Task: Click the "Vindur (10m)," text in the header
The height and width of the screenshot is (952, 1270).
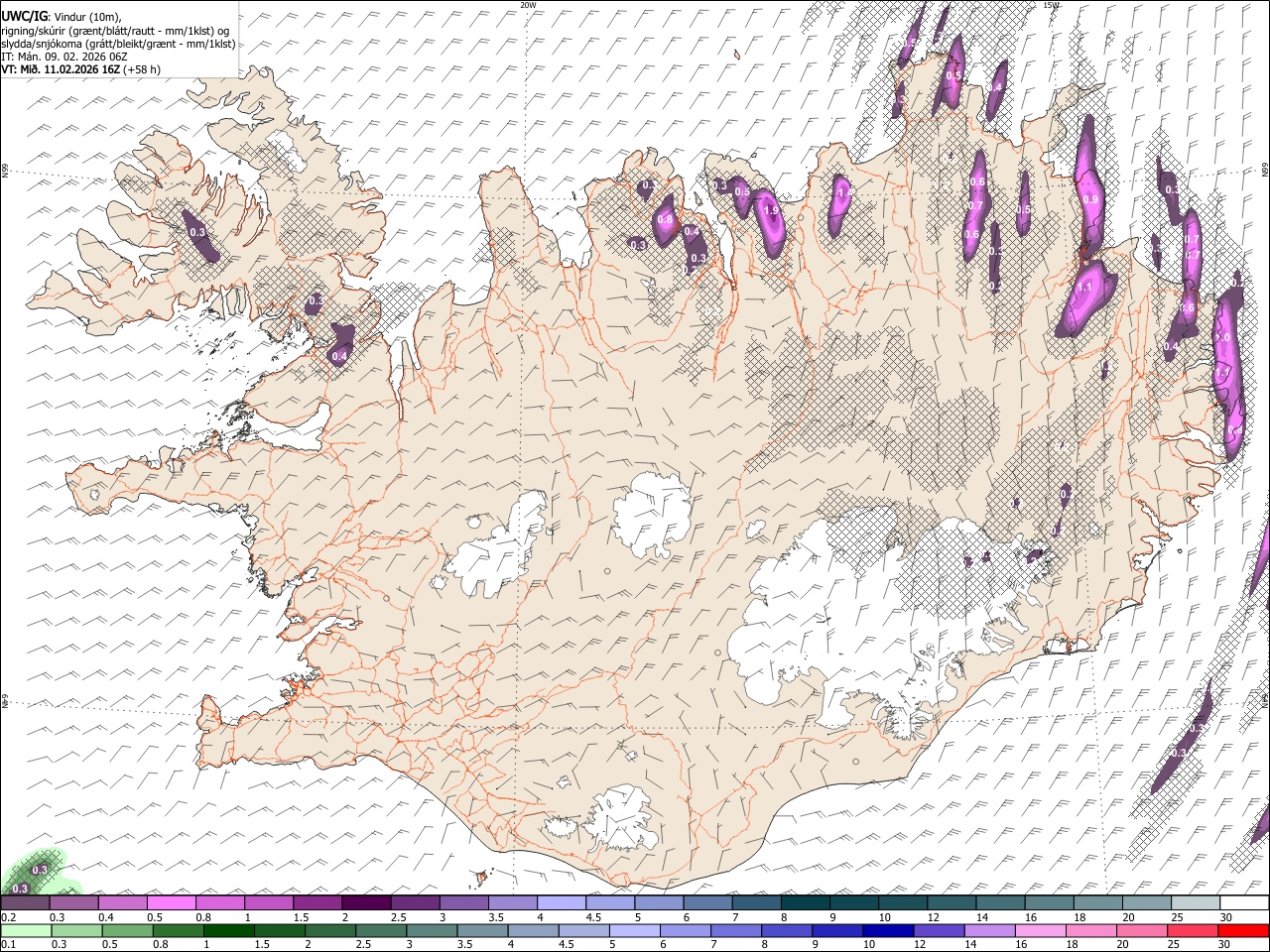Action: 87,18
